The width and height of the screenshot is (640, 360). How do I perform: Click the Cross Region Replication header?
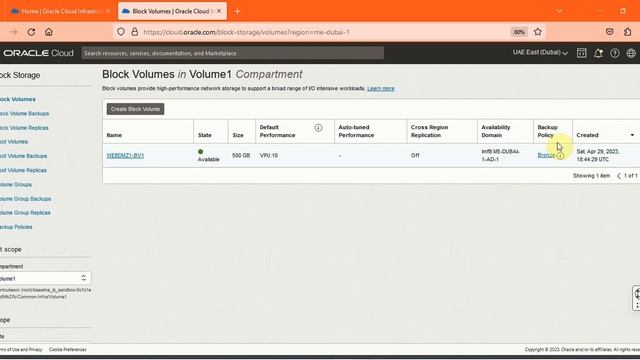point(429,131)
